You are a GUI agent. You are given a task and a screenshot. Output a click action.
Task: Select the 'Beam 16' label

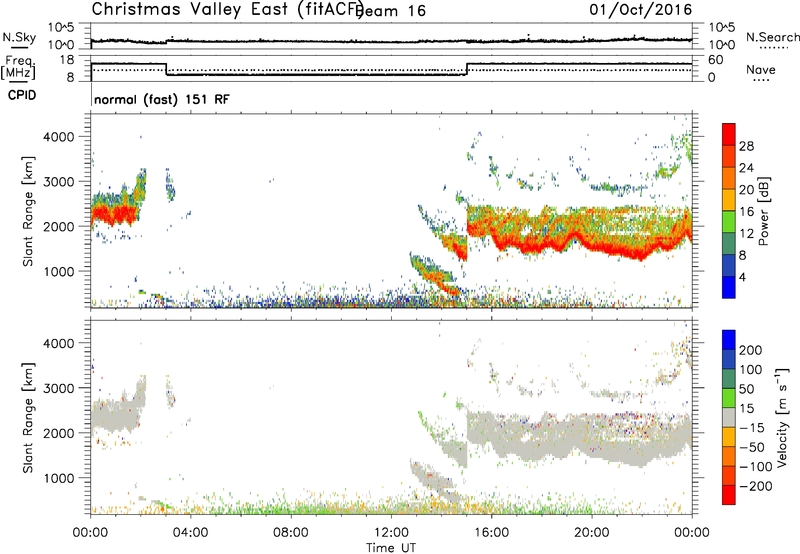click(x=392, y=11)
